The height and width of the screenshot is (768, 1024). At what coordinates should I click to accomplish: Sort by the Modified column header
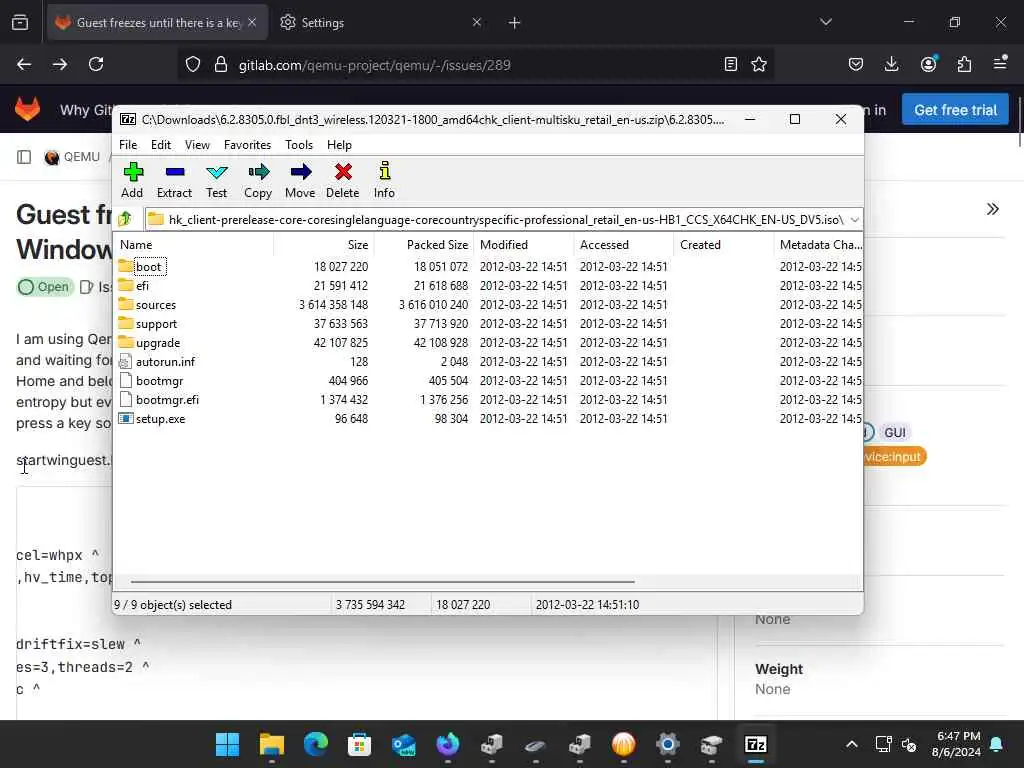[x=524, y=245]
